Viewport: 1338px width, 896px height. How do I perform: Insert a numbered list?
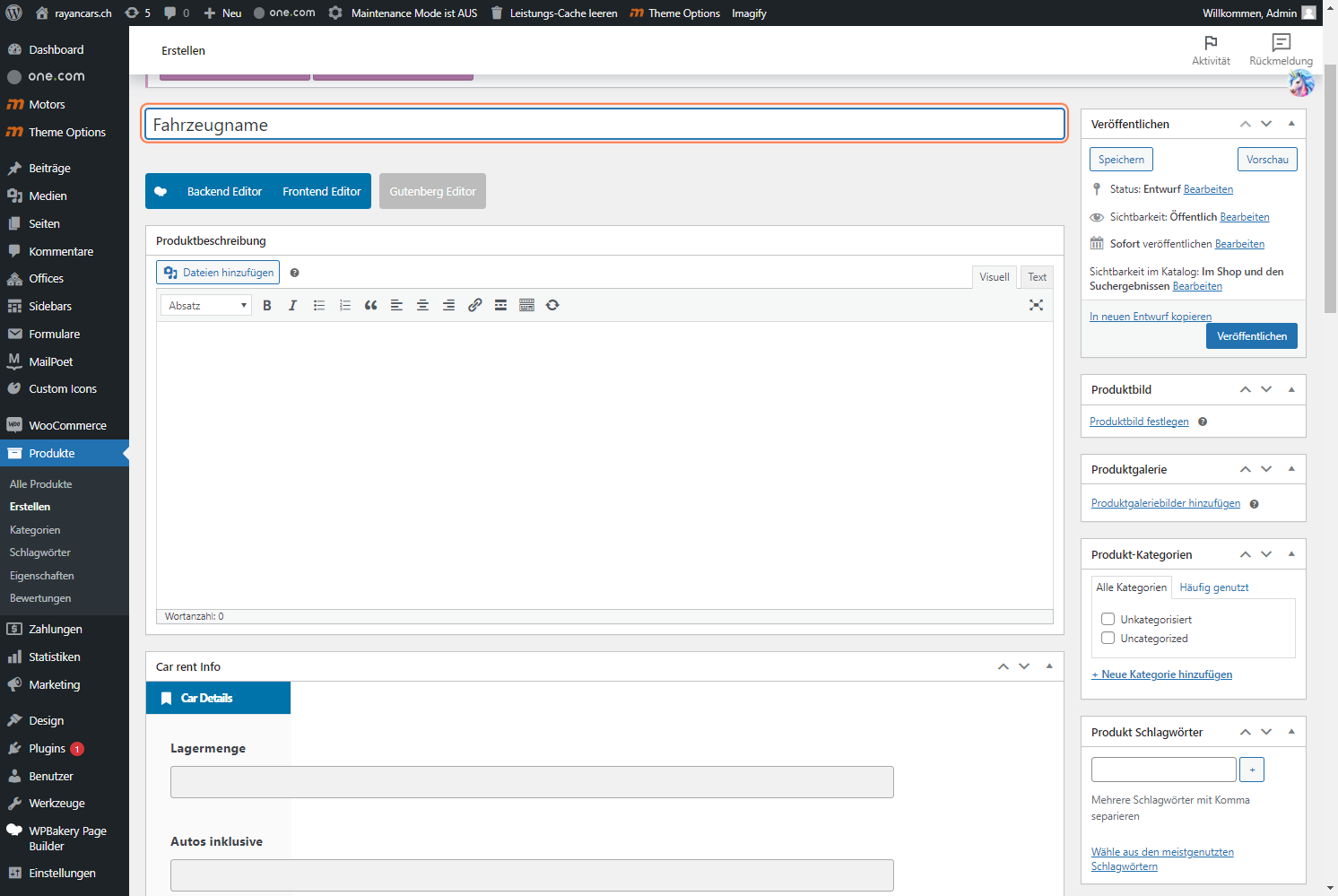(x=345, y=306)
